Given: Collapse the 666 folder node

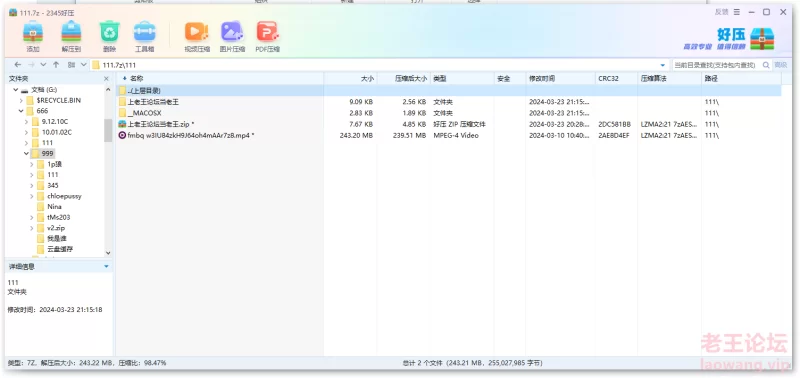Looking at the screenshot, I should (x=21, y=111).
